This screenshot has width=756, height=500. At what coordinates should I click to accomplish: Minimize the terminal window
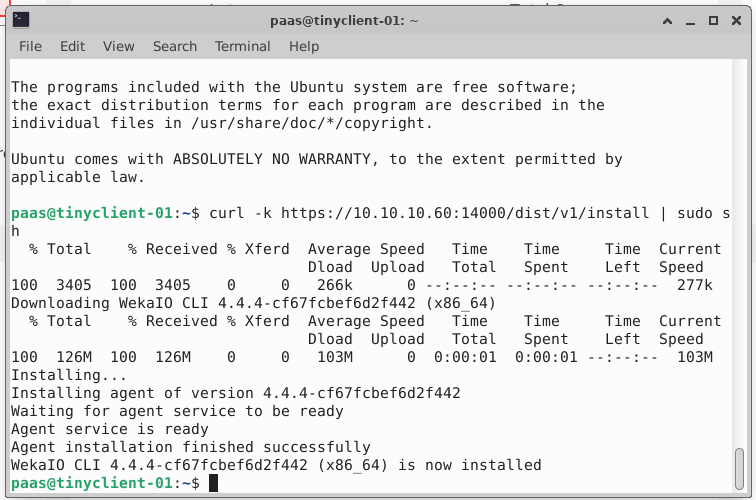tap(690, 21)
